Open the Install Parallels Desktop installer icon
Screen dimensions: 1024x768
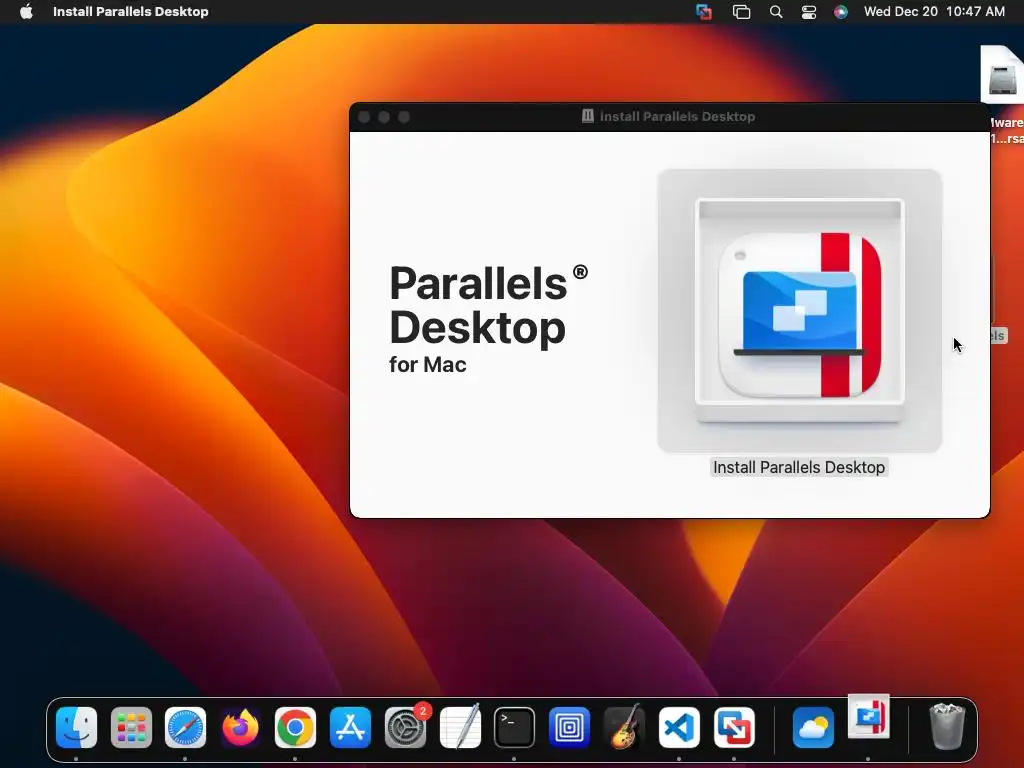pyautogui.click(x=799, y=311)
